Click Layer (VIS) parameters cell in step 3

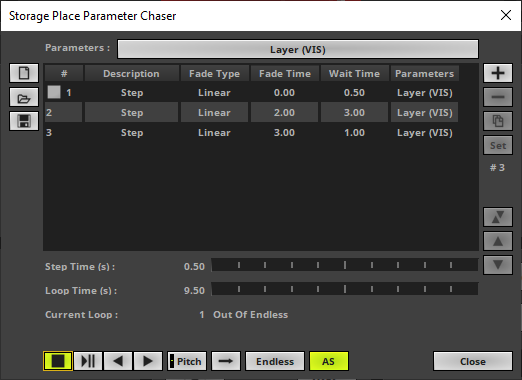[425, 132]
